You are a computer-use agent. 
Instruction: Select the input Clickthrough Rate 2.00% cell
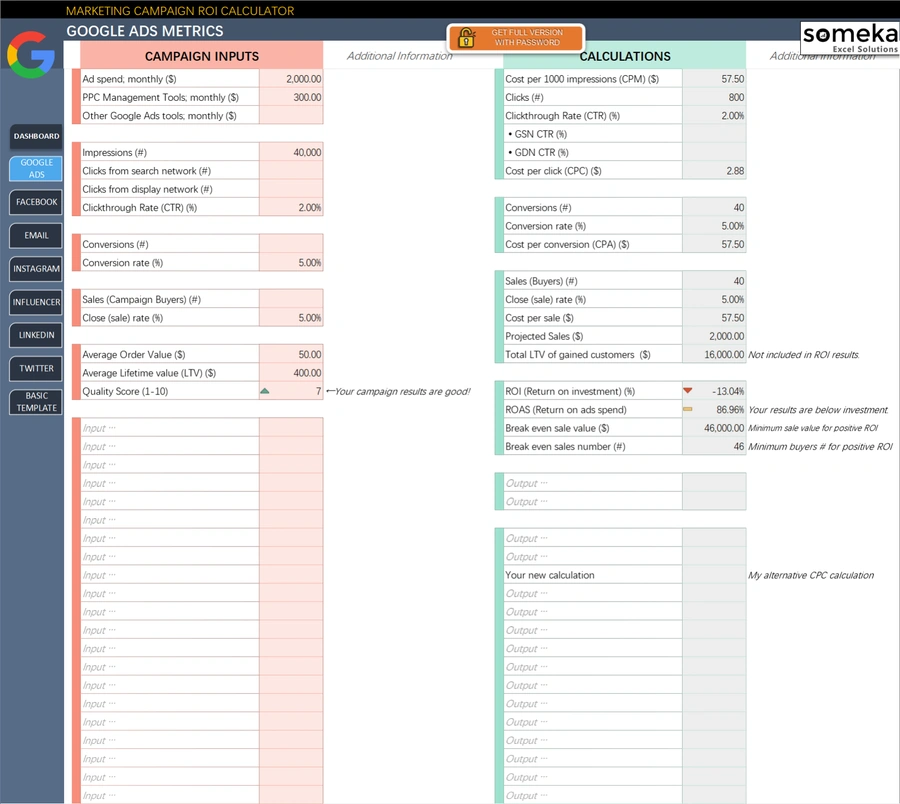click(291, 207)
